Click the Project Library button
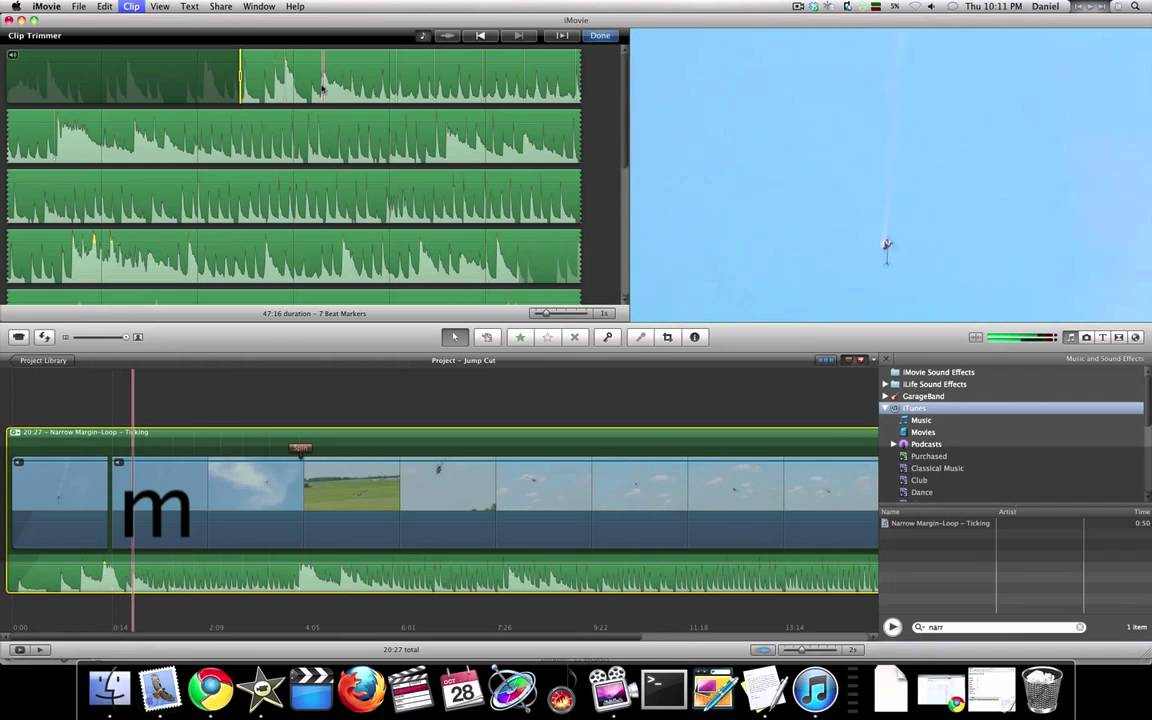1152x720 pixels. point(42,360)
